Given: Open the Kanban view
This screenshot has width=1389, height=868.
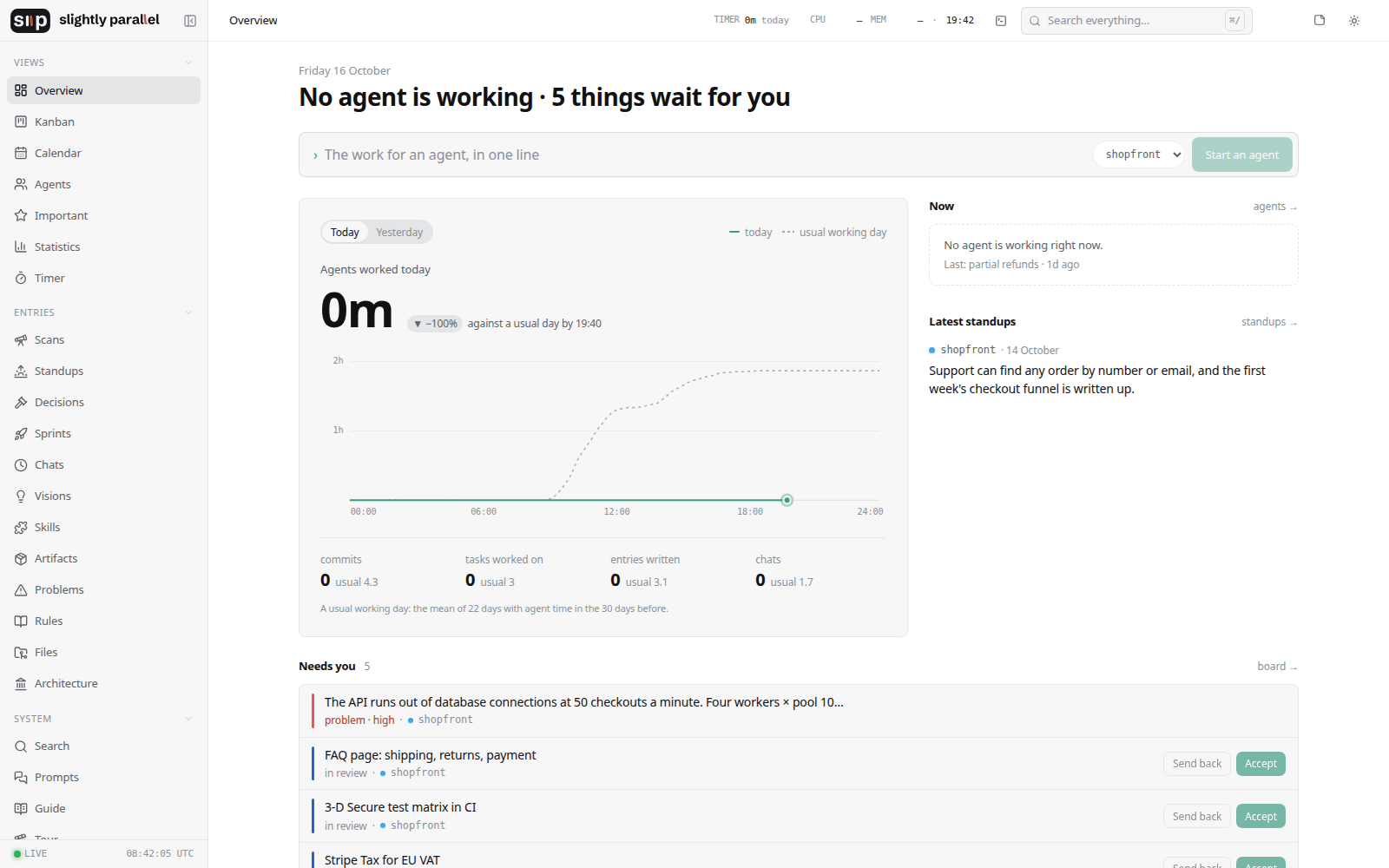Looking at the screenshot, I should 103,122.
